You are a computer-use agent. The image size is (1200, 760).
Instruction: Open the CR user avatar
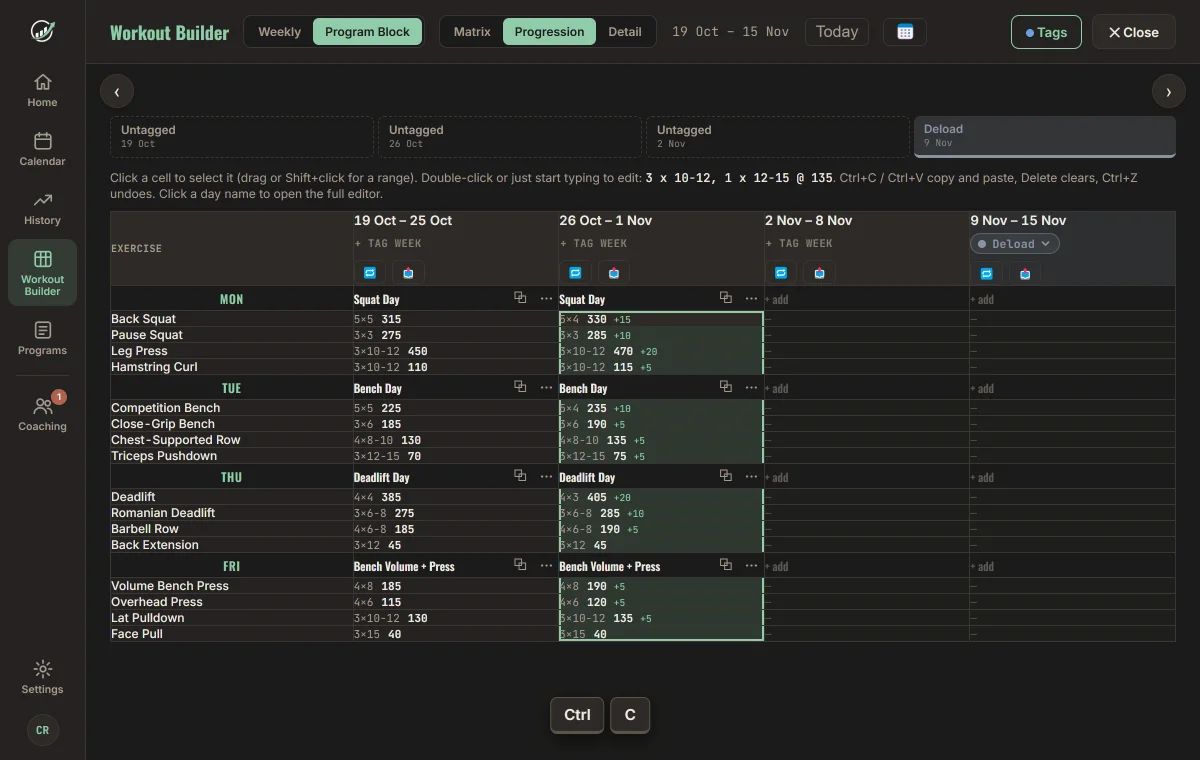[x=42, y=730]
